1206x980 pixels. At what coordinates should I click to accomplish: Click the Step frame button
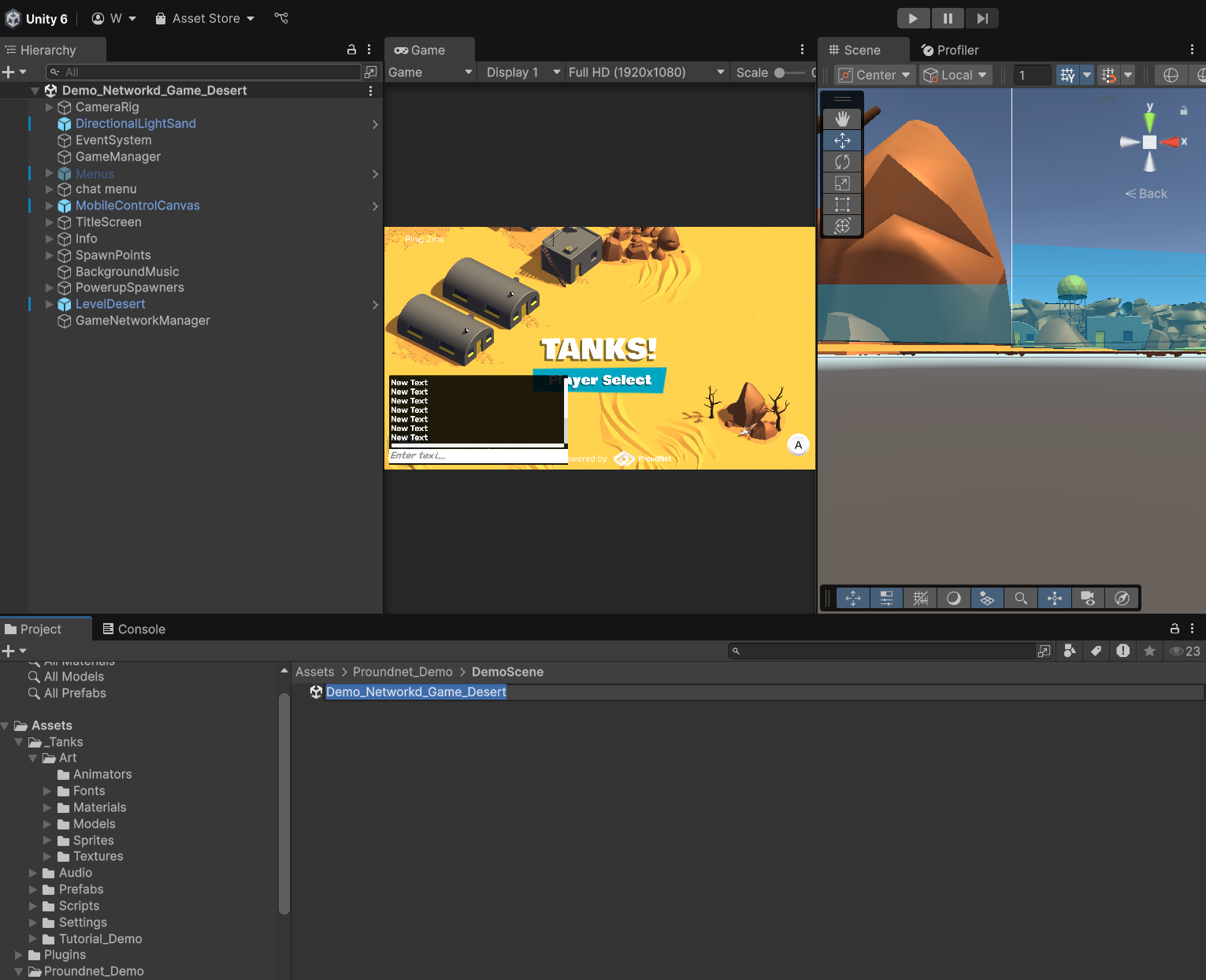pyautogui.click(x=982, y=18)
